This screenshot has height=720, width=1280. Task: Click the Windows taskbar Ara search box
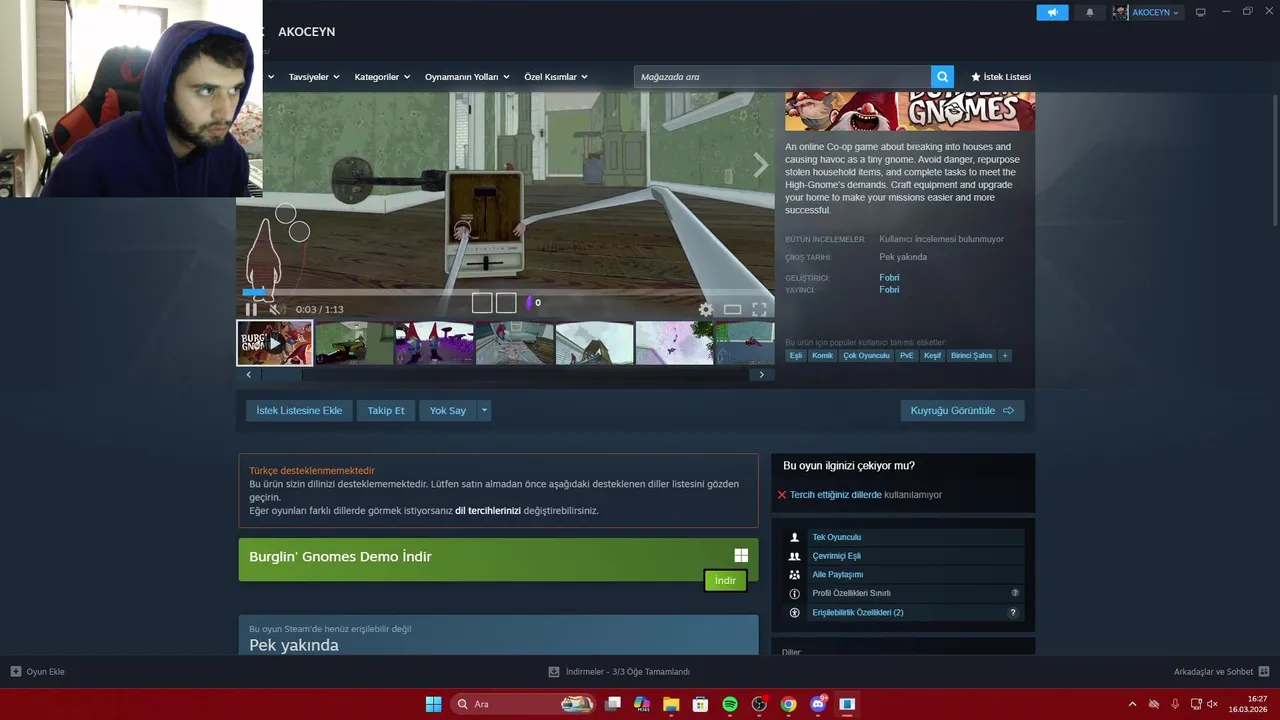click(x=522, y=704)
